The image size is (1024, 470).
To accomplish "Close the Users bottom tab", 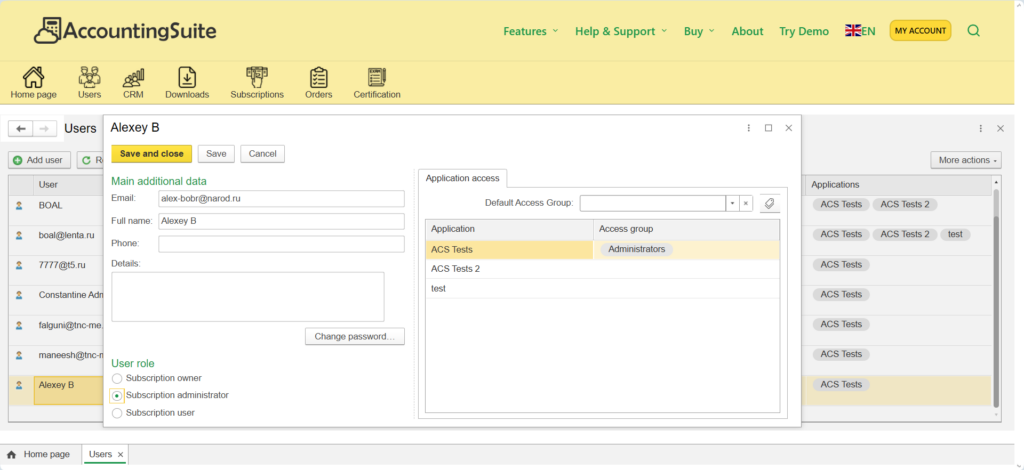I will [120, 454].
